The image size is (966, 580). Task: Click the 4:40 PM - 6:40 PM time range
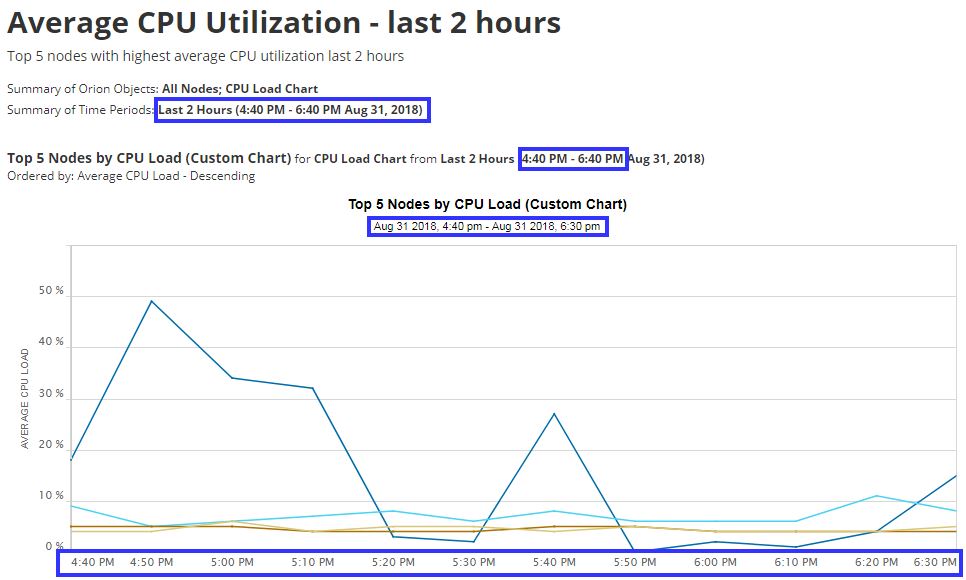tap(573, 156)
